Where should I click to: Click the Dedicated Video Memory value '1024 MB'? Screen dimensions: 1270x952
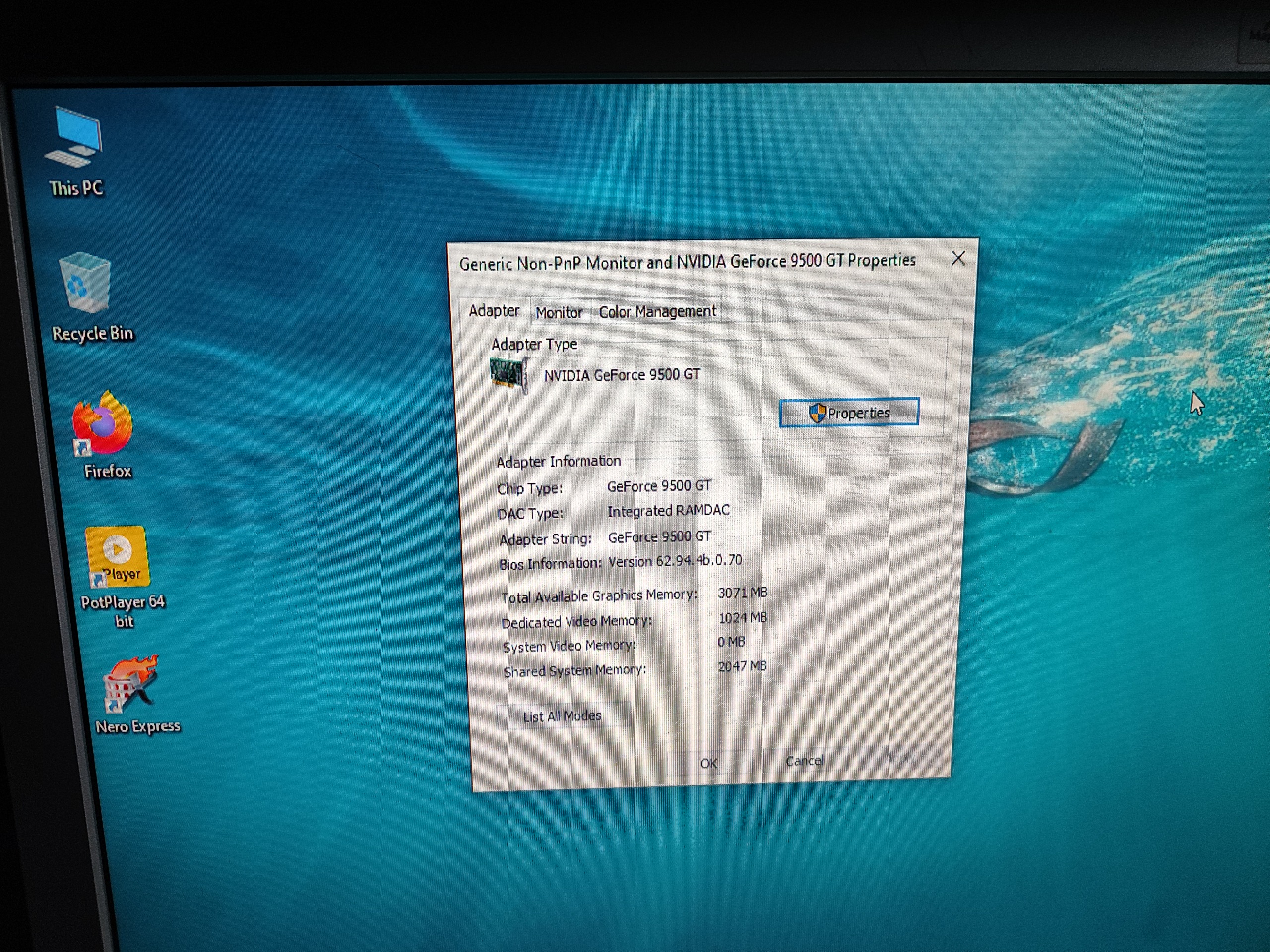pyautogui.click(x=743, y=617)
